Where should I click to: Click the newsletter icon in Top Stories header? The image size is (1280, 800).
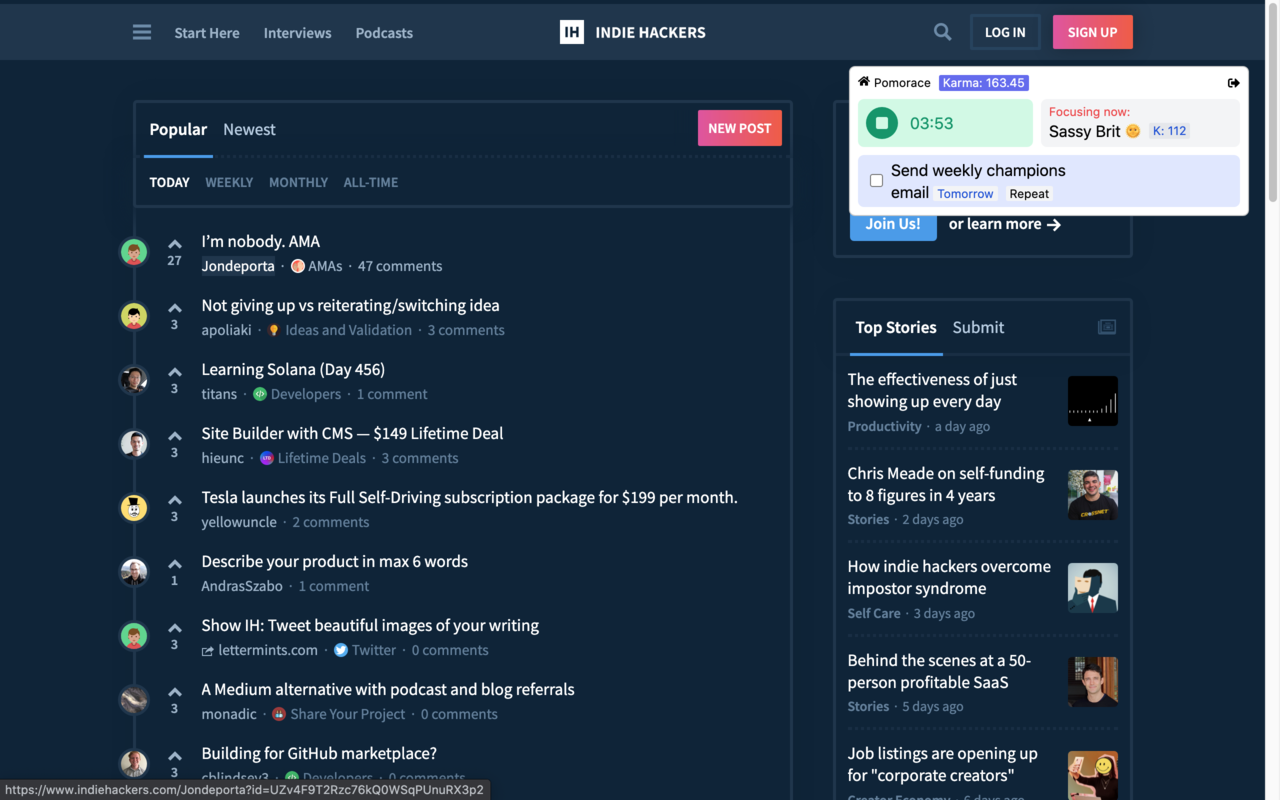click(1107, 327)
